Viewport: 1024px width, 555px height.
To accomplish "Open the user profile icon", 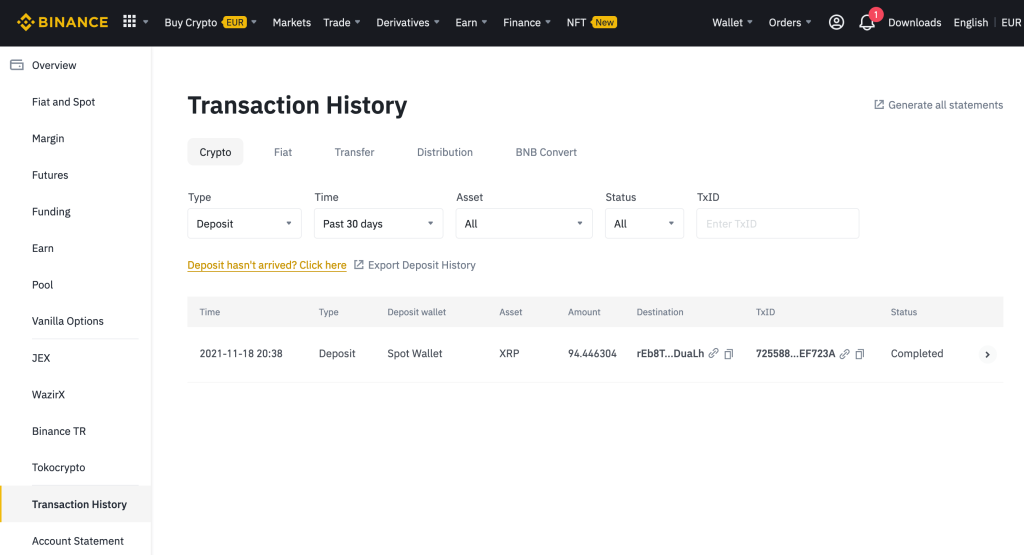I will (x=836, y=22).
